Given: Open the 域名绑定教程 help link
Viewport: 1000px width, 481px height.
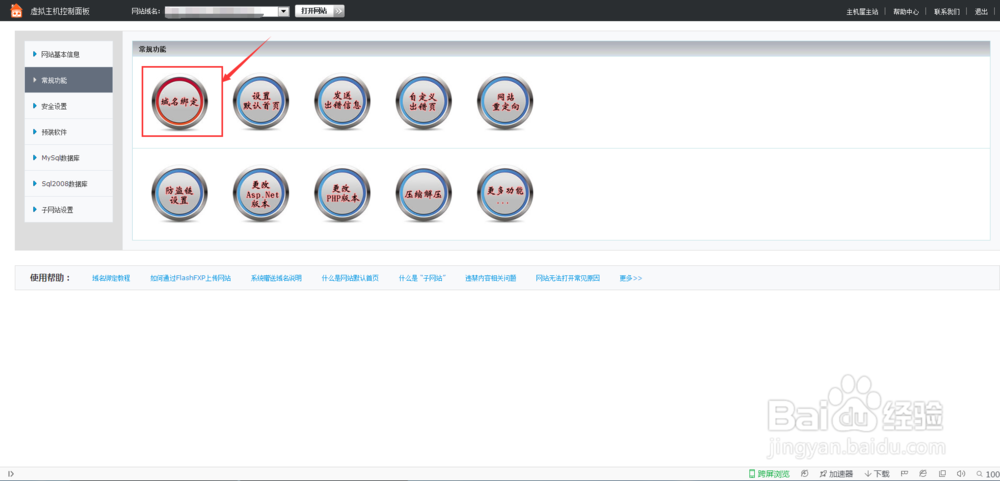Looking at the screenshot, I should pyautogui.click(x=111, y=278).
